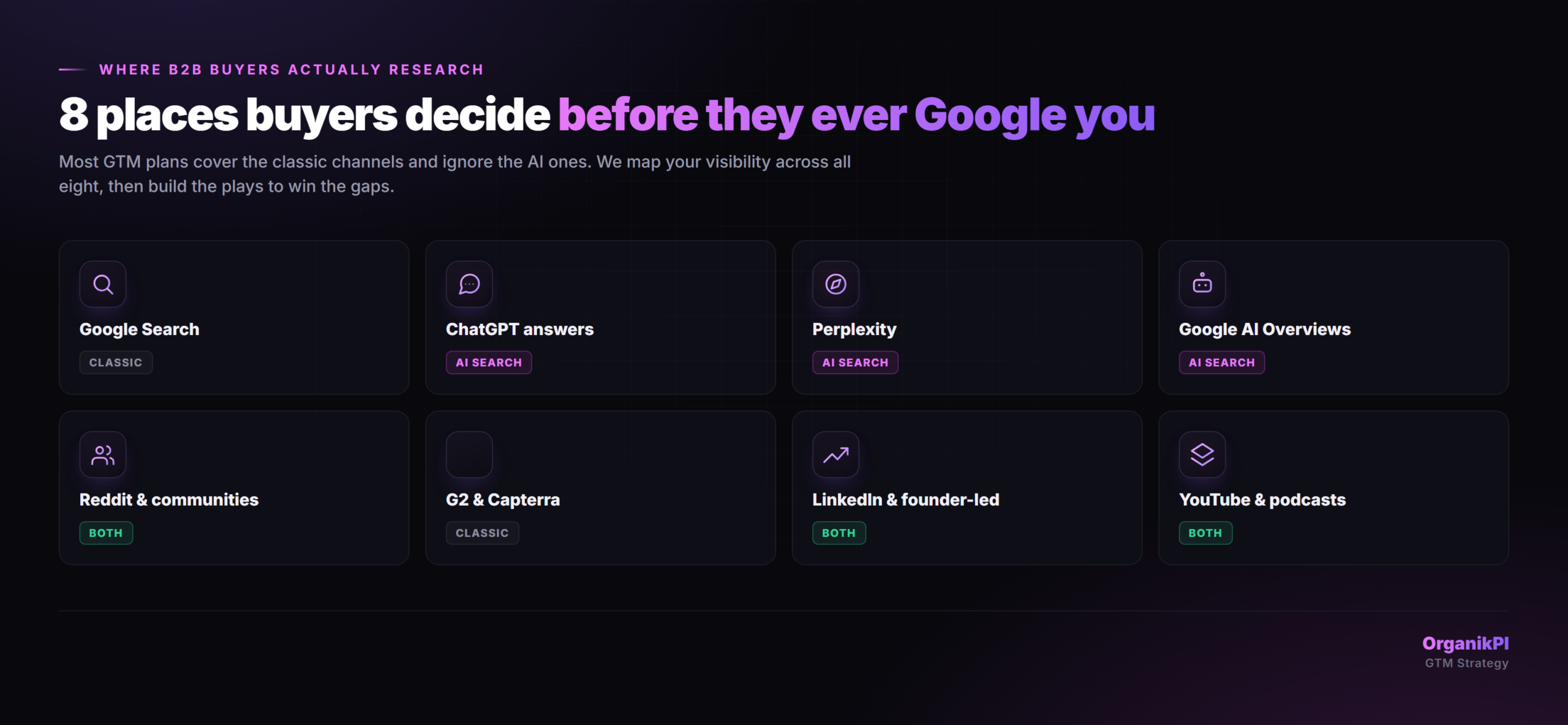Click the people icon above Reddit & communities
Viewport: 1568px width, 725px height.
103,454
